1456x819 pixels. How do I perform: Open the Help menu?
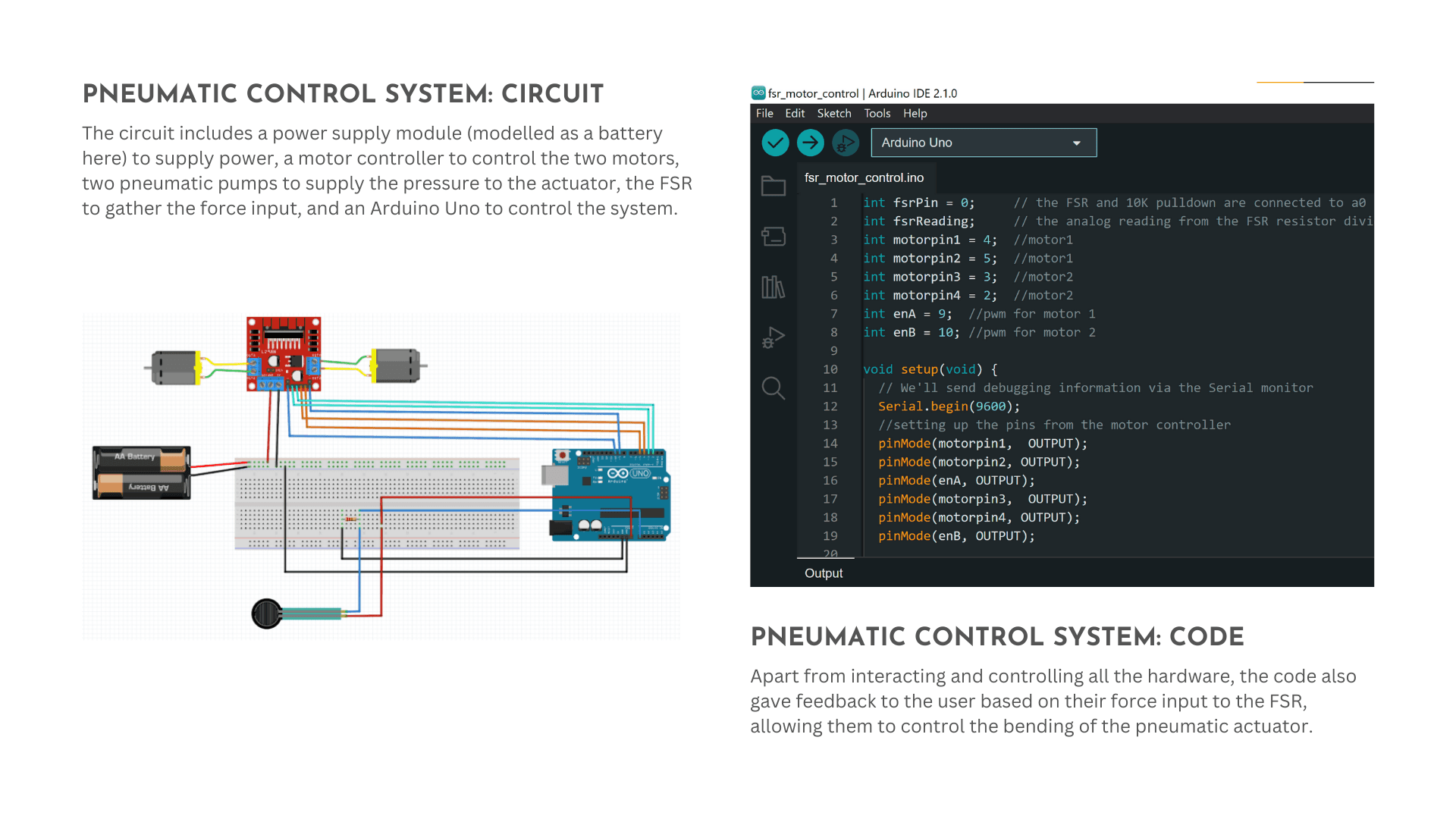(x=915, y=113)
